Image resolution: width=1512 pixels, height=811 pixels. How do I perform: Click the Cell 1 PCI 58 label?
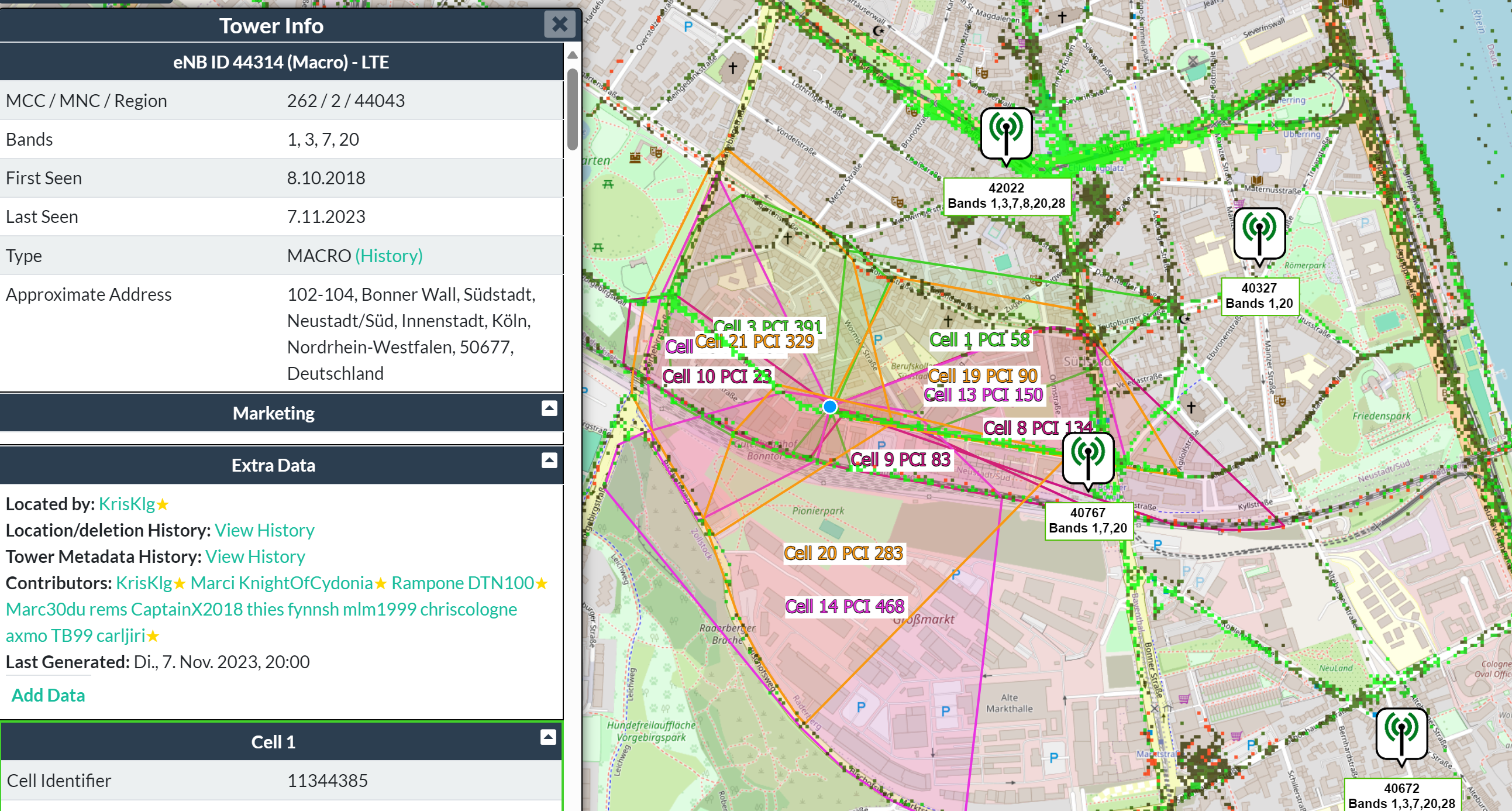click(x=979, y=339)
